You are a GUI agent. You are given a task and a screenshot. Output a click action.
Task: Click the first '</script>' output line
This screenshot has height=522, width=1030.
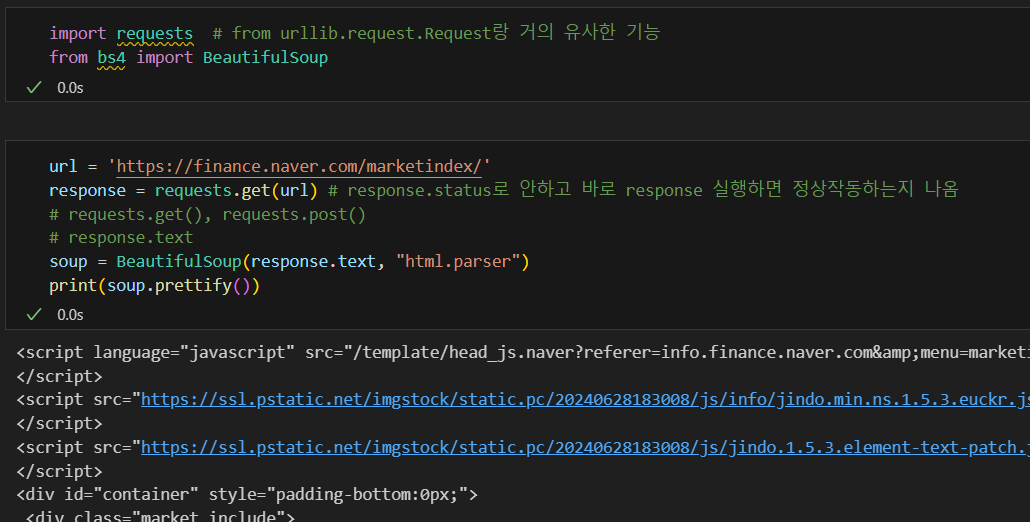pos(60,376)
